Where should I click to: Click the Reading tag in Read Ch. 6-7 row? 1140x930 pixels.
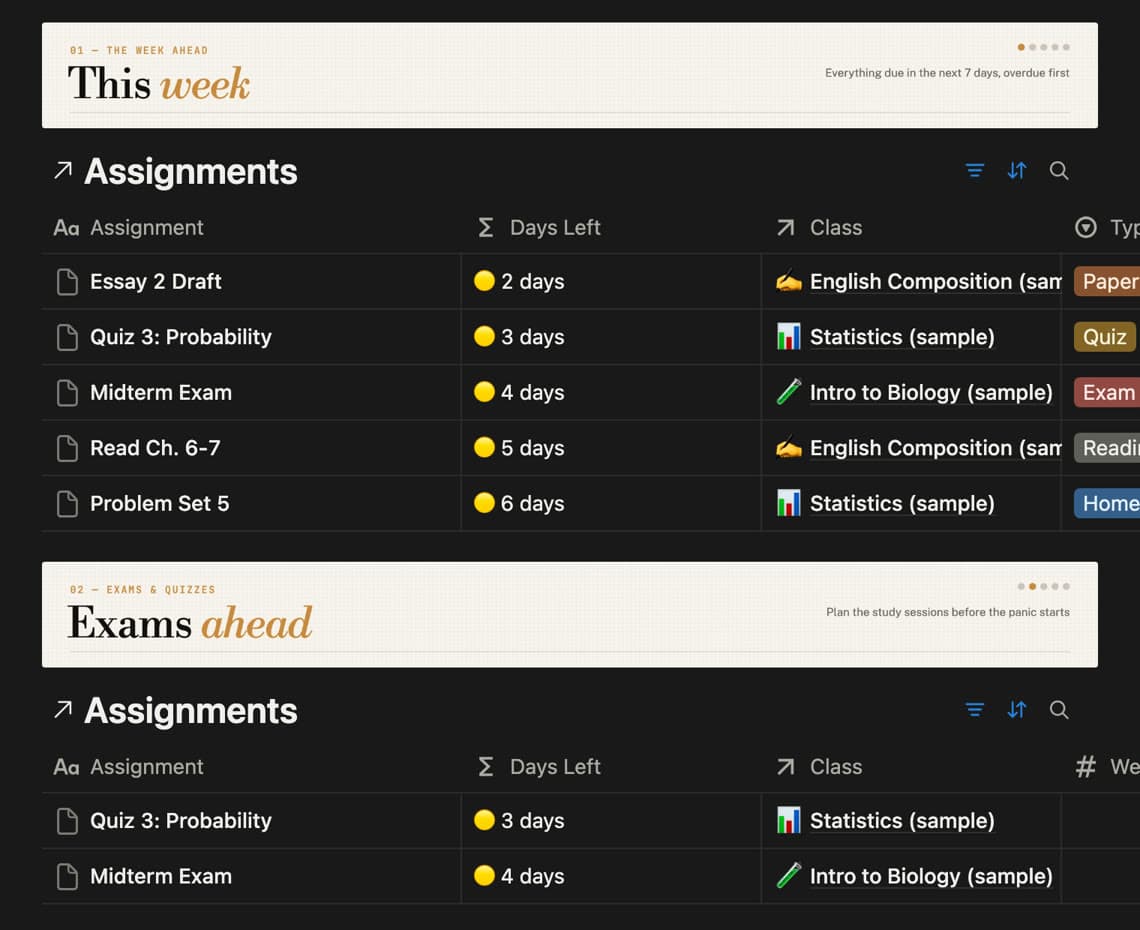click(x=1107, y=448)
